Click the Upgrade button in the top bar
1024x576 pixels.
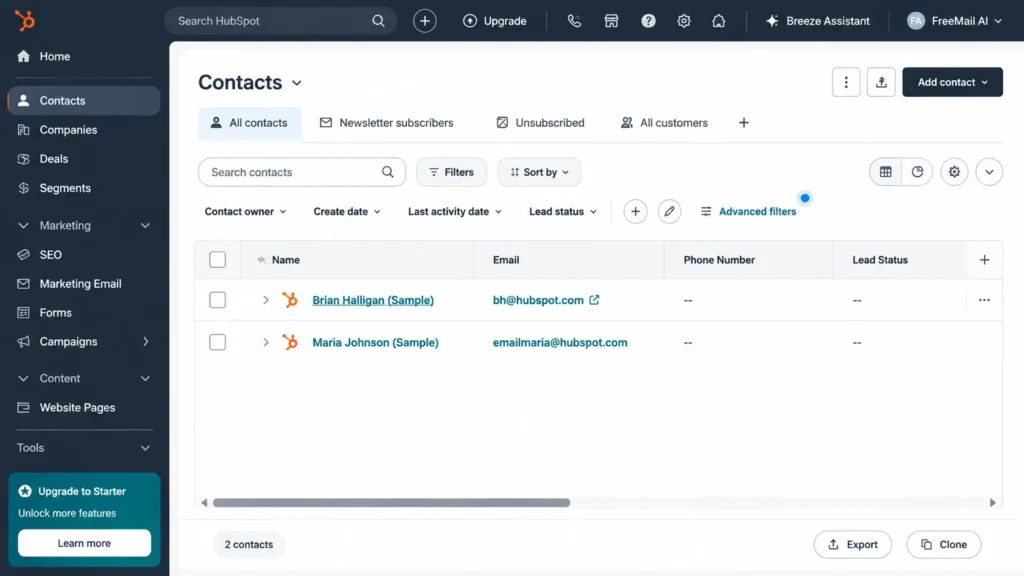click(x=494, y=21)
